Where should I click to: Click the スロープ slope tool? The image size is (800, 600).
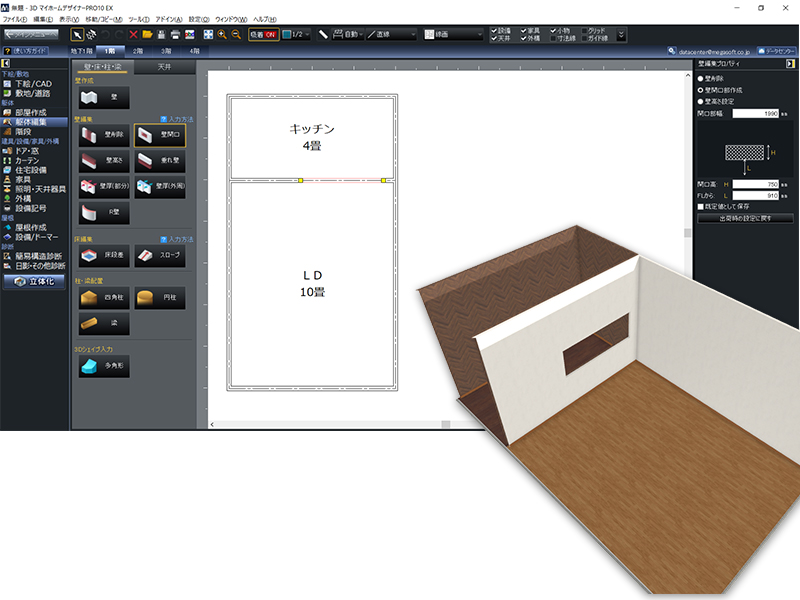pos(159,256)
